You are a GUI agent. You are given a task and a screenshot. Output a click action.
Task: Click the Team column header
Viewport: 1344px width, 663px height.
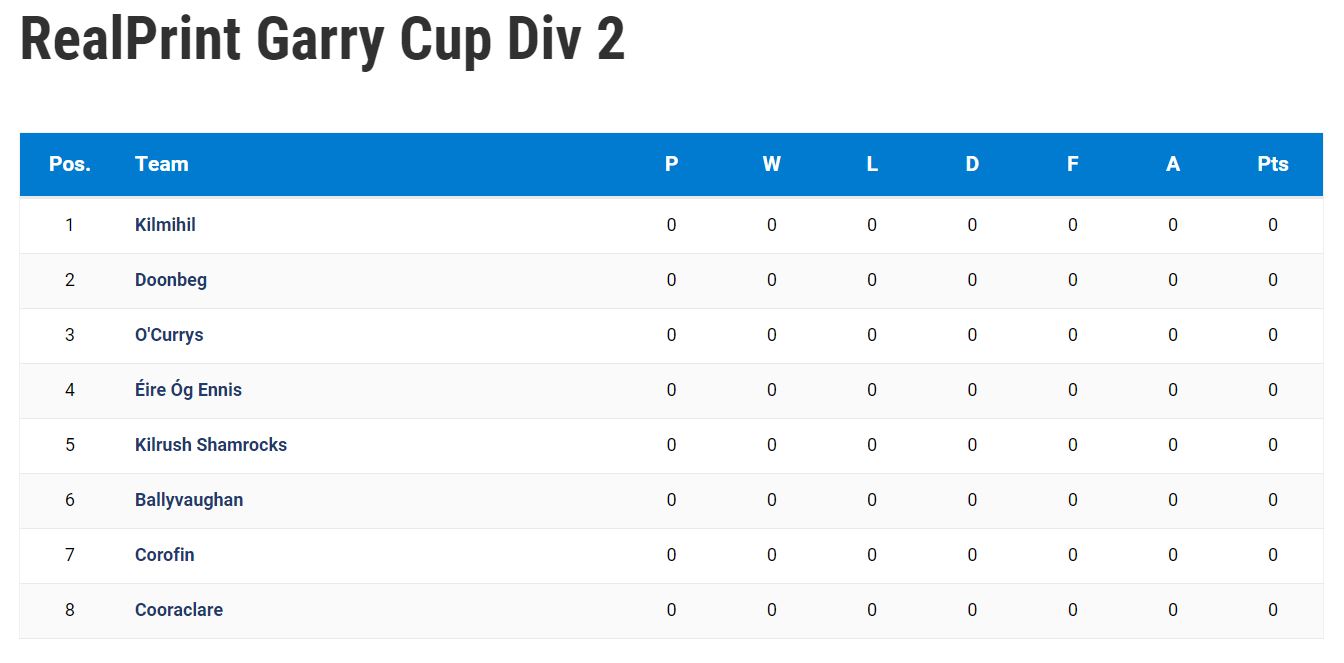[162, 164]
